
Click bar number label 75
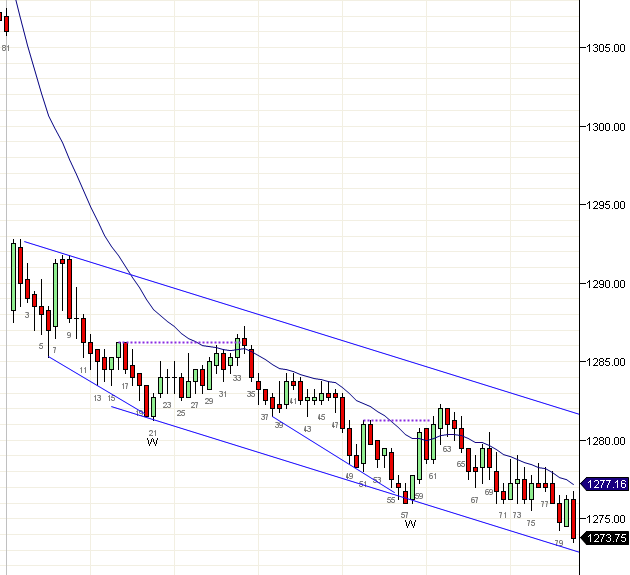(x=531, y=523)
